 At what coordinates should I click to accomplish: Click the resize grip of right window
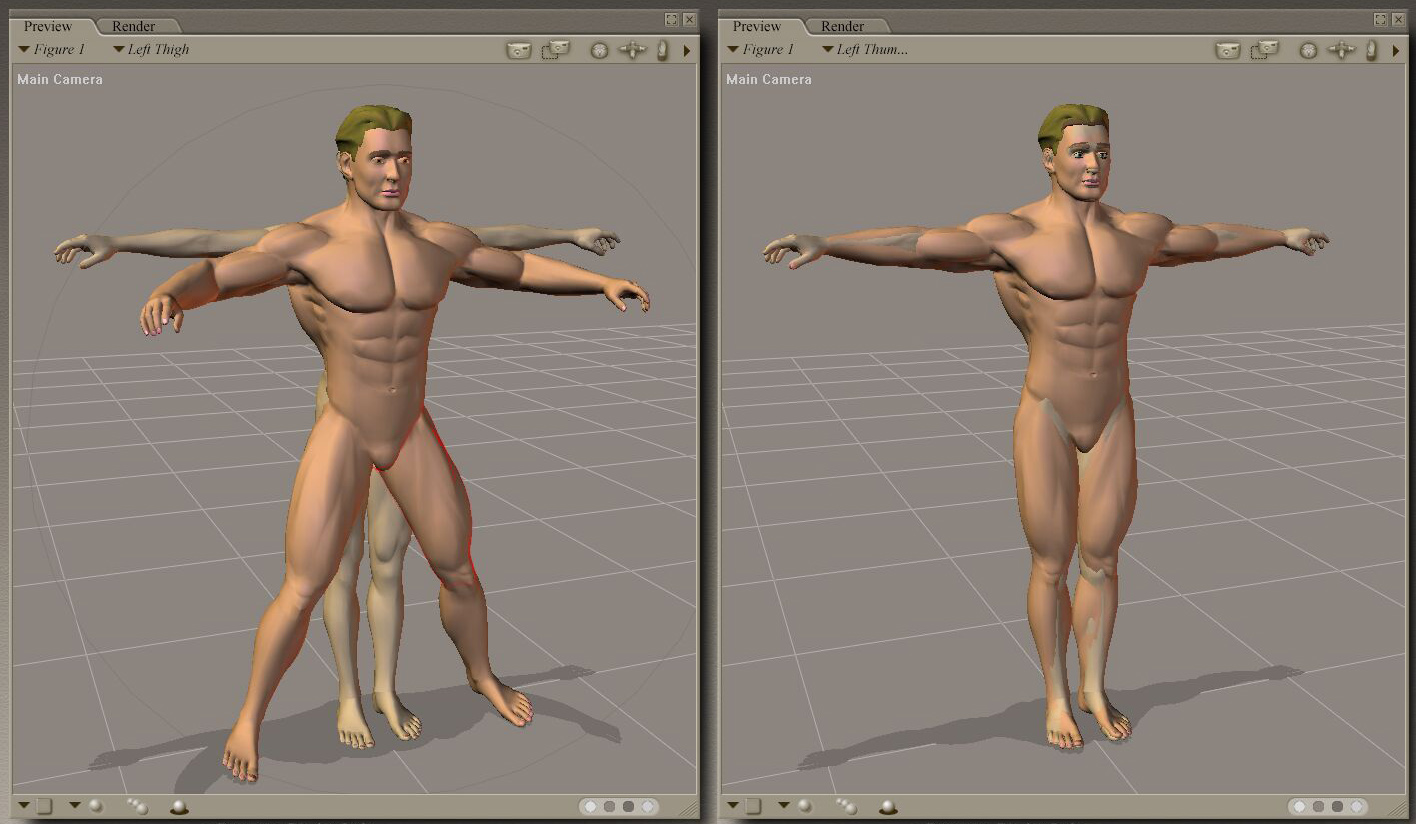(1398, 807)
